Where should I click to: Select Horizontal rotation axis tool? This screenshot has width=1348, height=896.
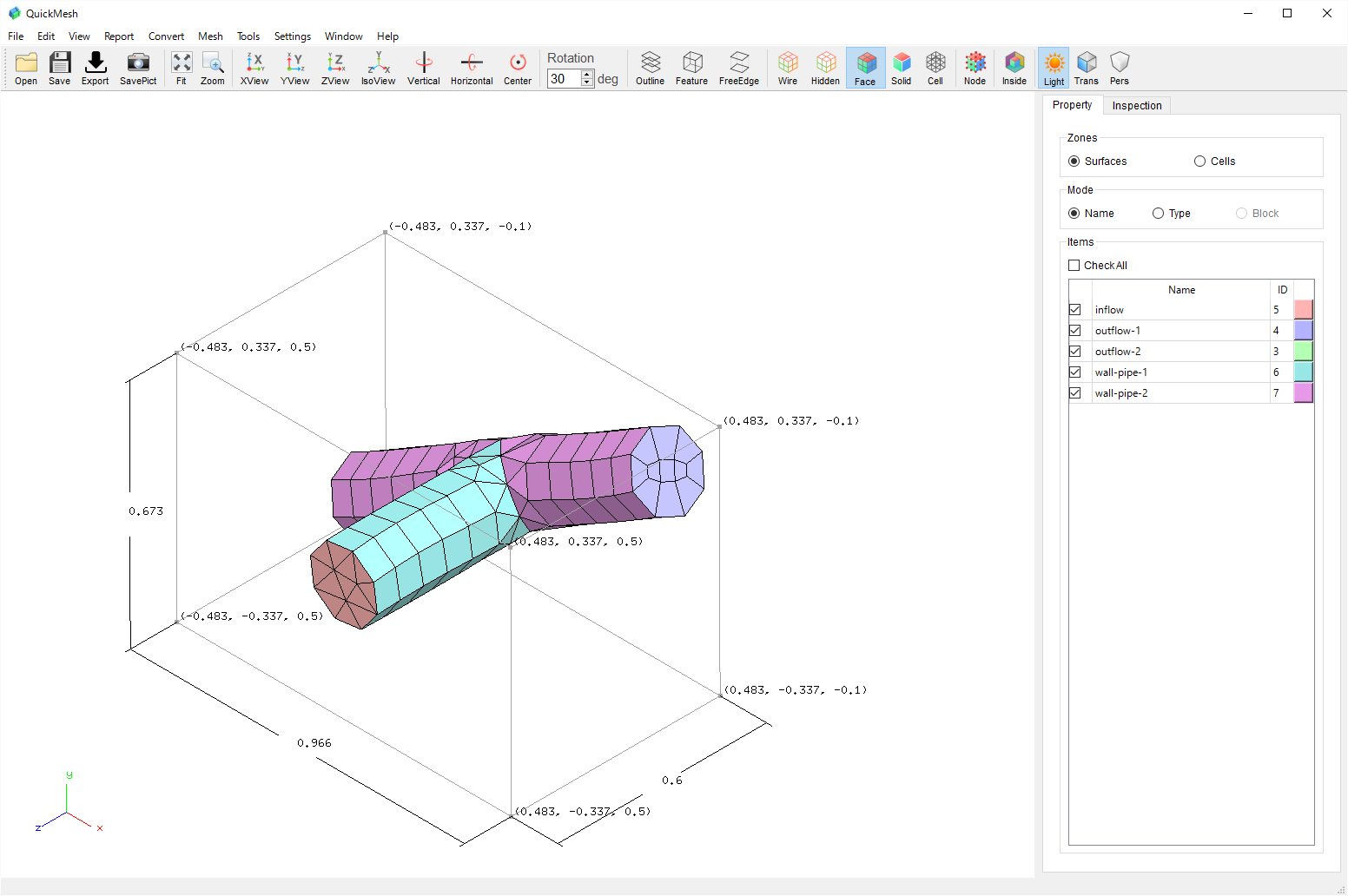pos(472,68)
